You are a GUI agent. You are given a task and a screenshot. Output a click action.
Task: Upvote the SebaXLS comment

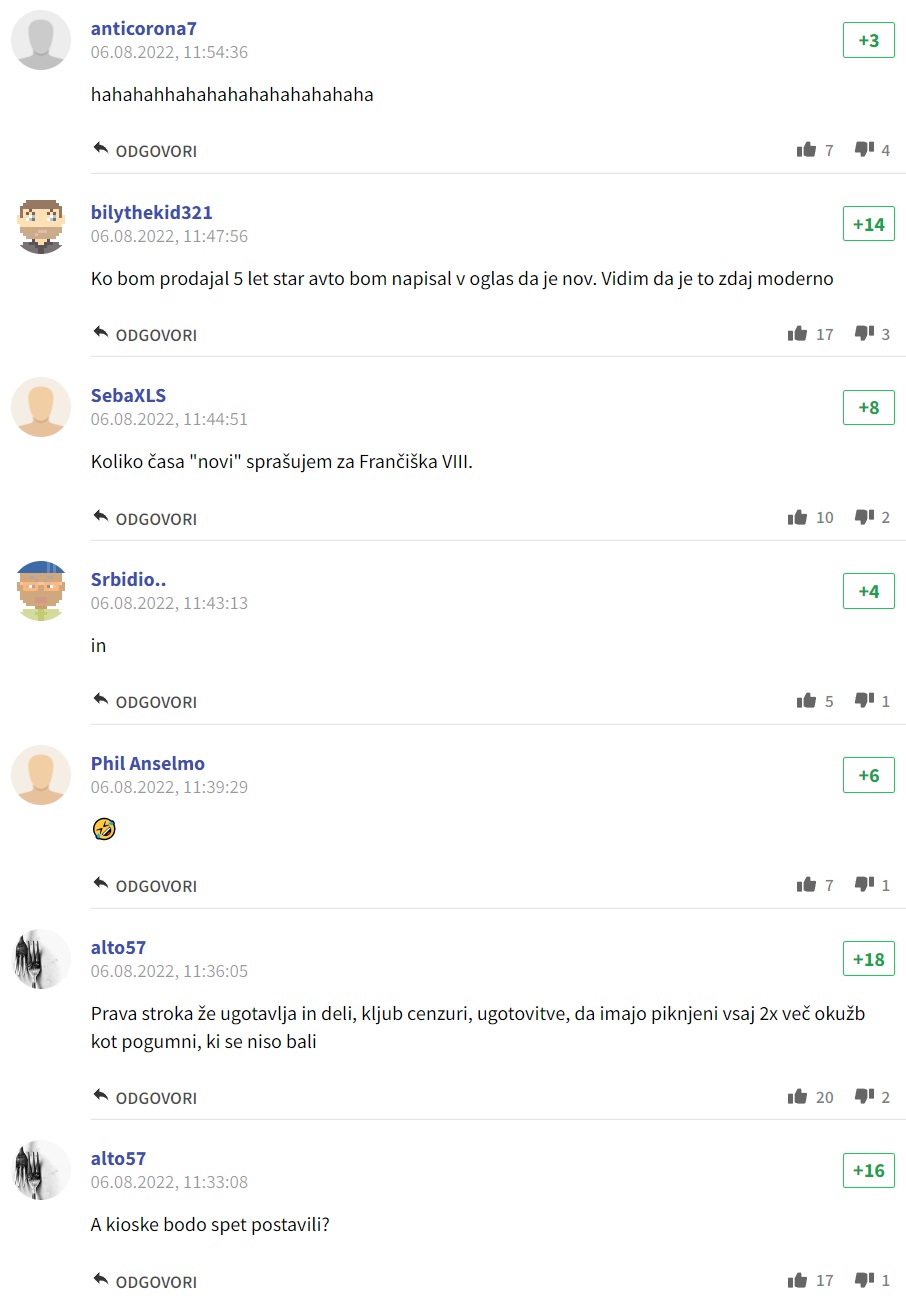(x=798, y=518)
